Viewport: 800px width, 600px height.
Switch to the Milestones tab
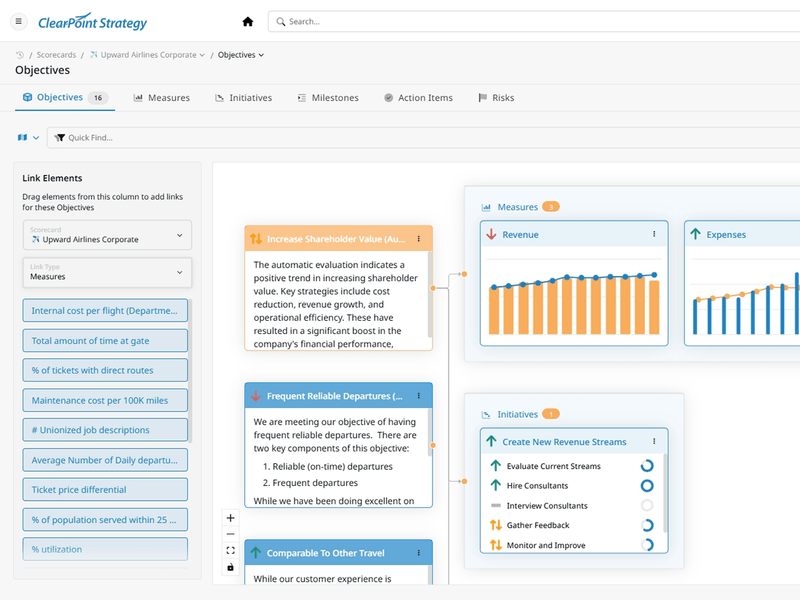click(328, 97)
